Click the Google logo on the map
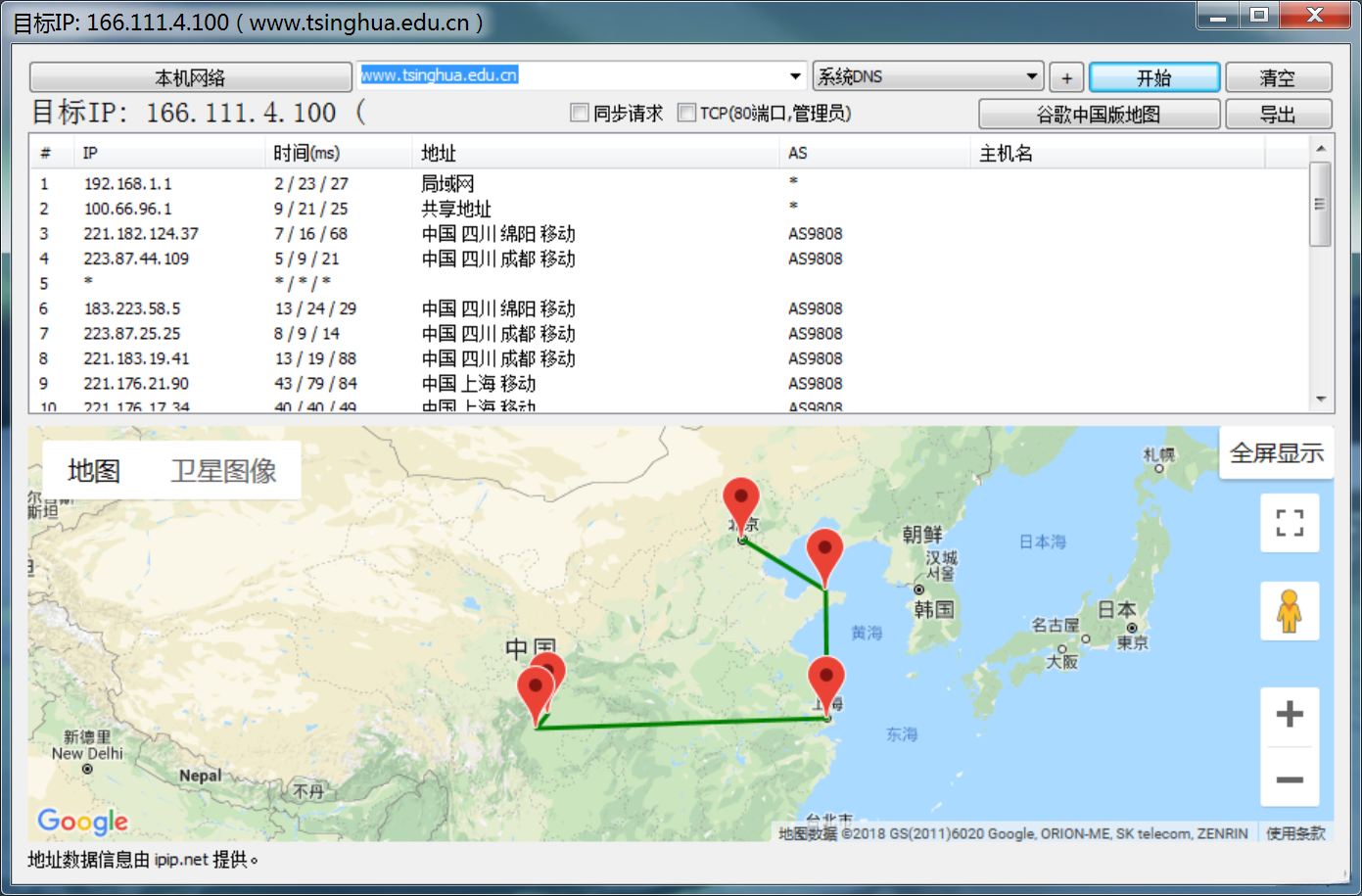Screen dimensions: 1362x896 pos(82,821)
